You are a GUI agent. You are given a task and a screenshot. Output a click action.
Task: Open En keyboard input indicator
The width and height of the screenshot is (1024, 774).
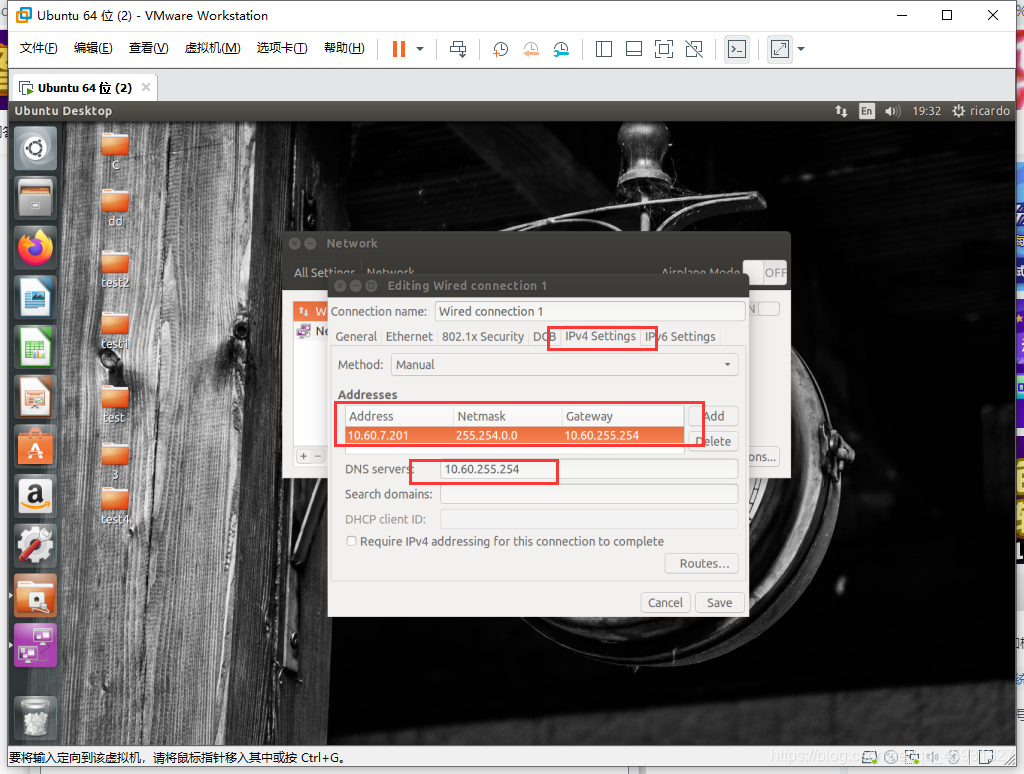[x=866, y=111]
